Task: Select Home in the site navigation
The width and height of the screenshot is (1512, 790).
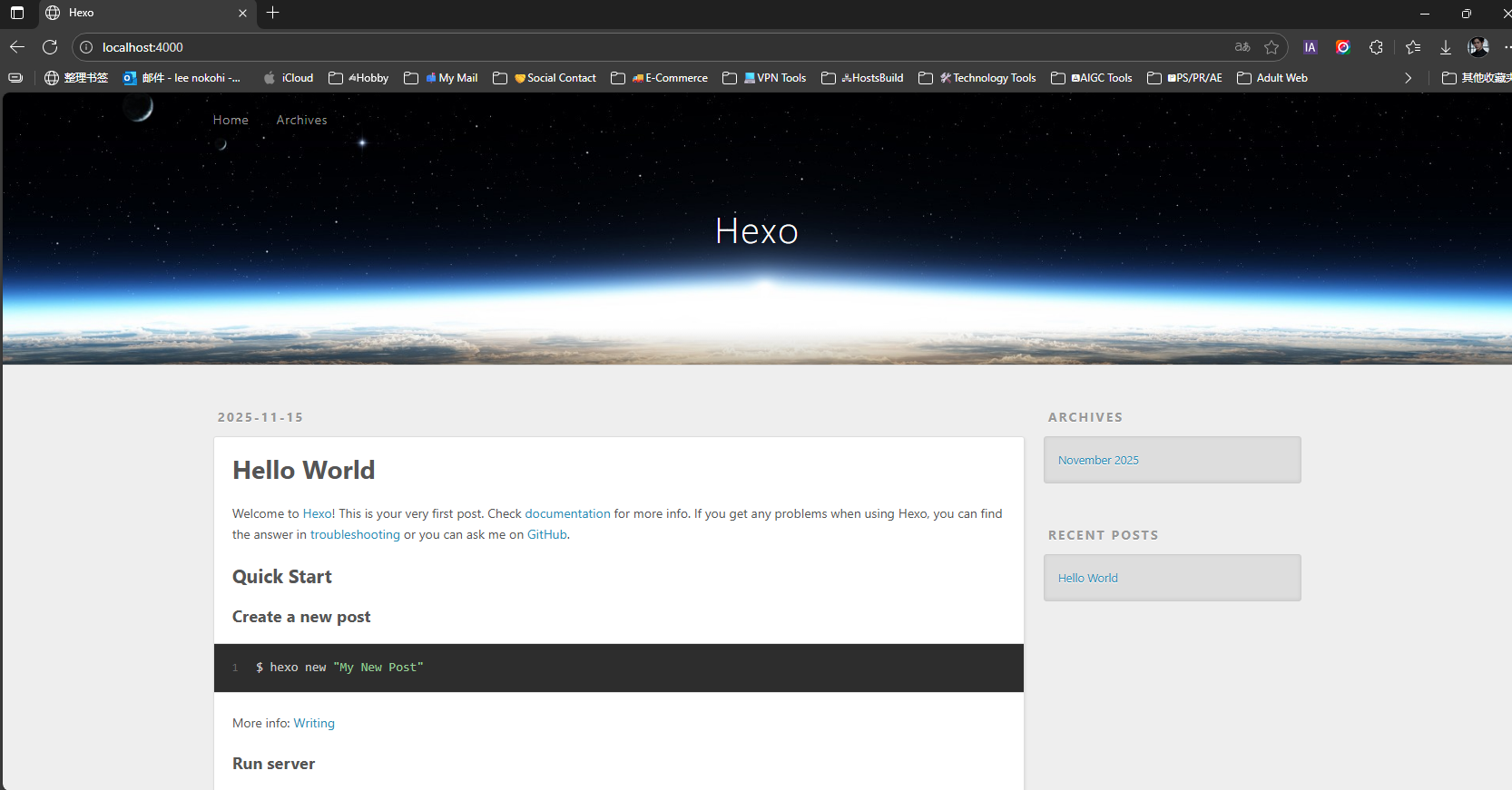Action: (231, 120)
